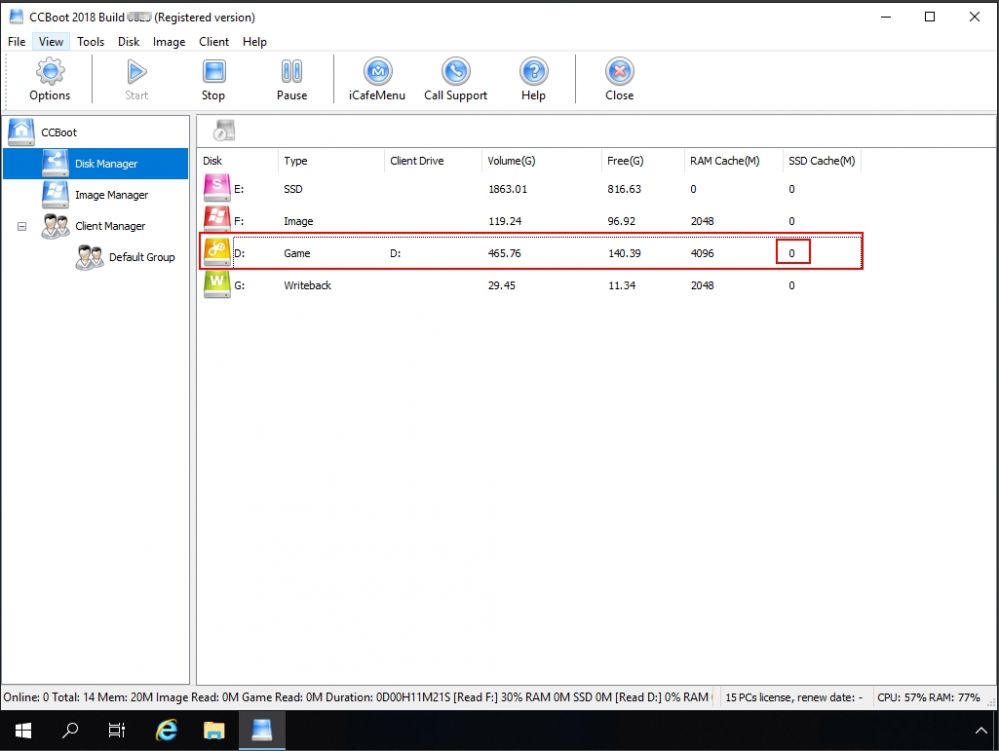
Task: Click the disk tool icon above the list
Action: 224,130
